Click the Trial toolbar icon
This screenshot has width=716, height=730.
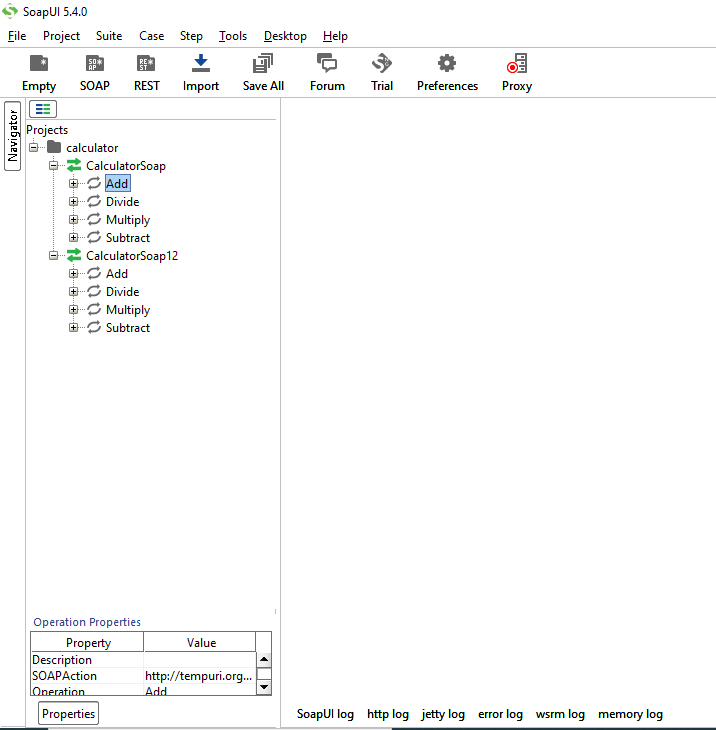[382, 63]
